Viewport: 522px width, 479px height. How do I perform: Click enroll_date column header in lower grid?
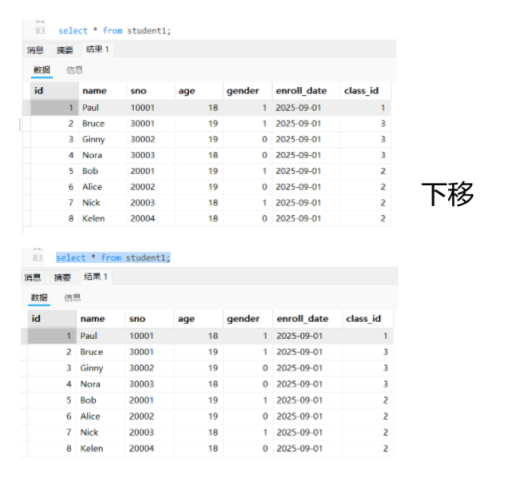pyautogui.click(x=308, y=319)
